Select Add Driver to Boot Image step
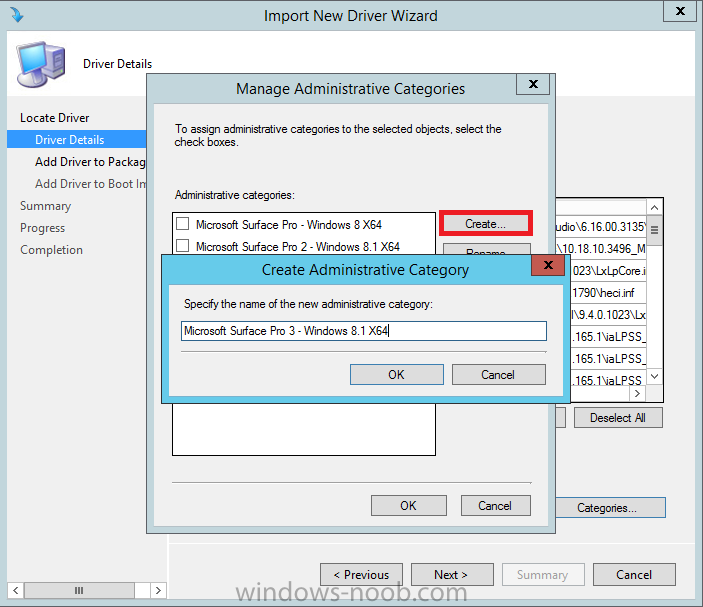 [90, 184]
